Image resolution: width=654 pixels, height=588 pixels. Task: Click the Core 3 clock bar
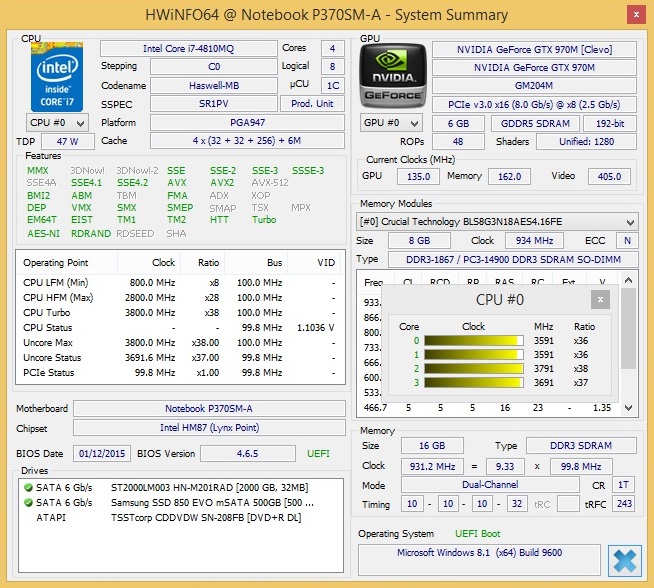click(x=474, y=382)
